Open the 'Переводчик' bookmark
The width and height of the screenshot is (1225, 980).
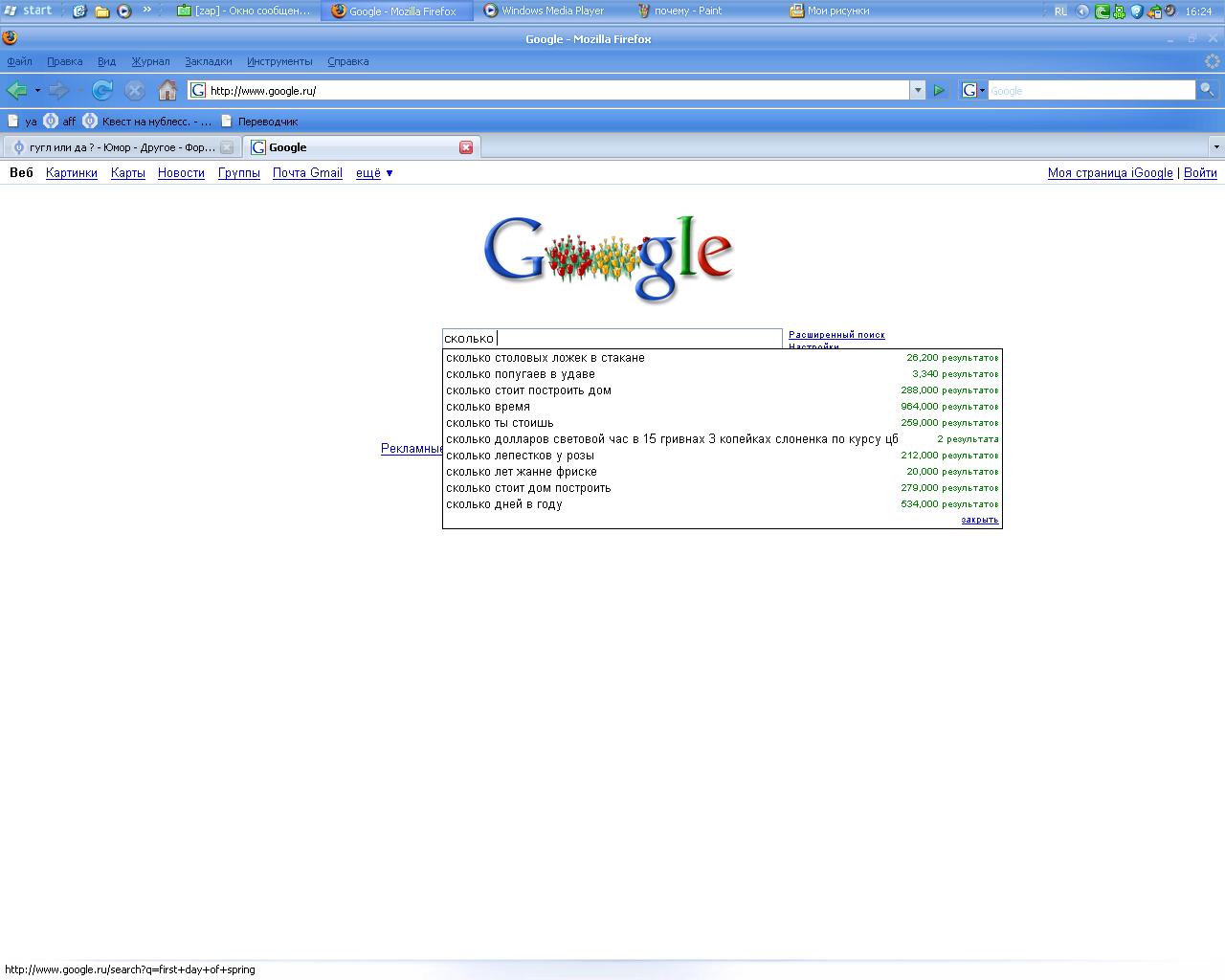259,122
